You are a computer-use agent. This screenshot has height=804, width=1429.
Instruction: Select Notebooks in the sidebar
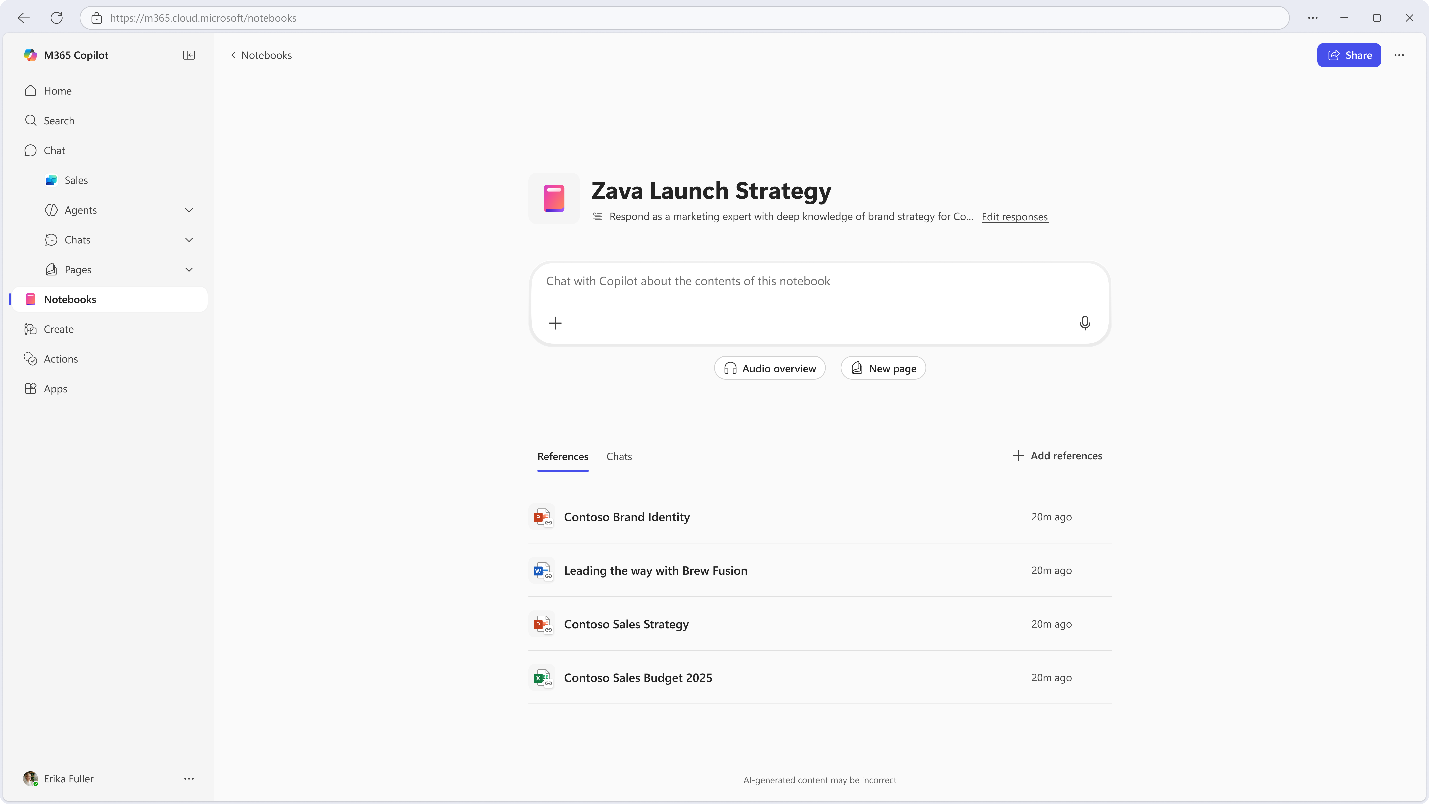tap(110, 300)
